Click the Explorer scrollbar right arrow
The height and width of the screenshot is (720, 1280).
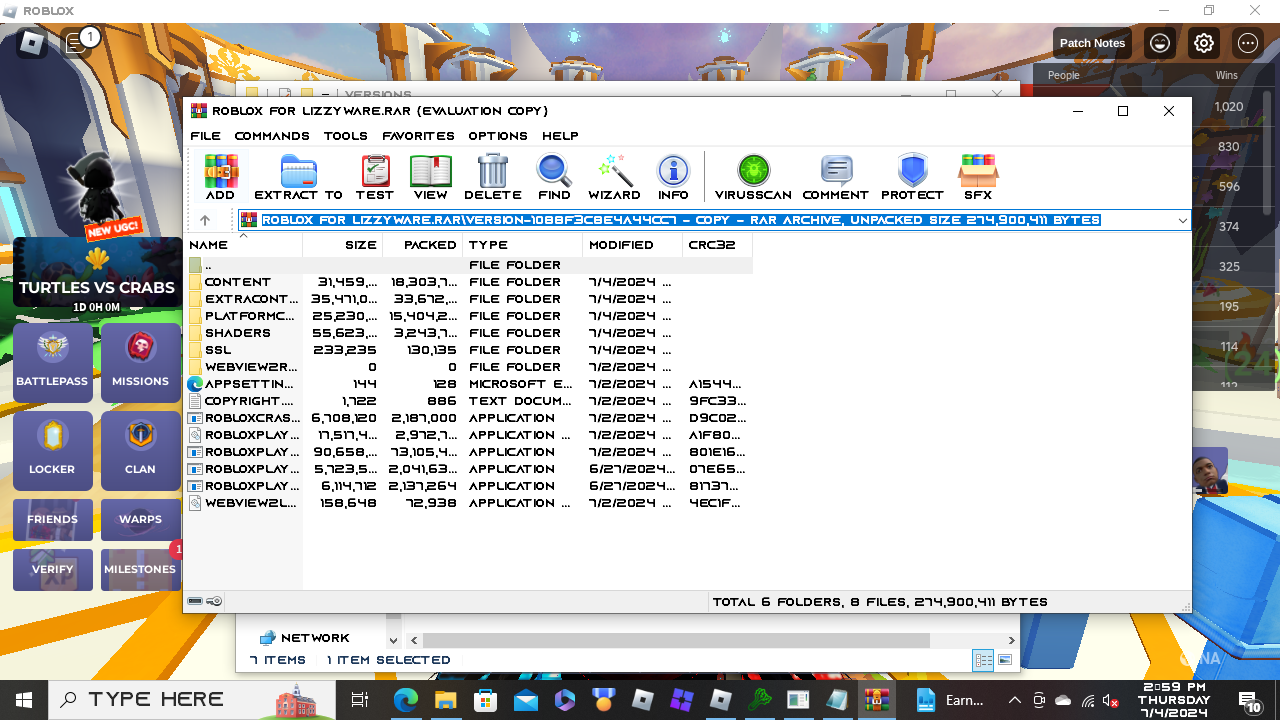(1011, 640)
